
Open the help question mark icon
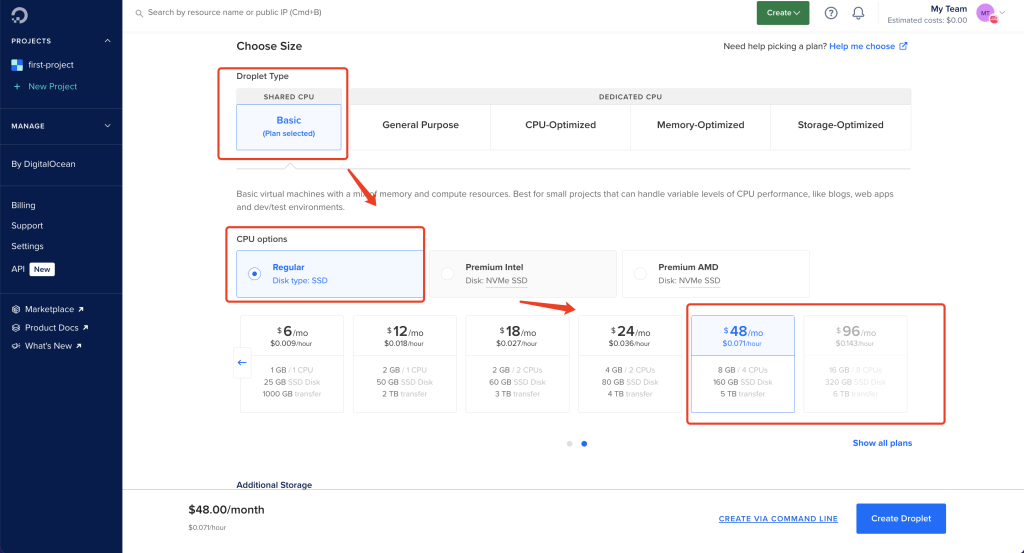(x=831, y=13)
